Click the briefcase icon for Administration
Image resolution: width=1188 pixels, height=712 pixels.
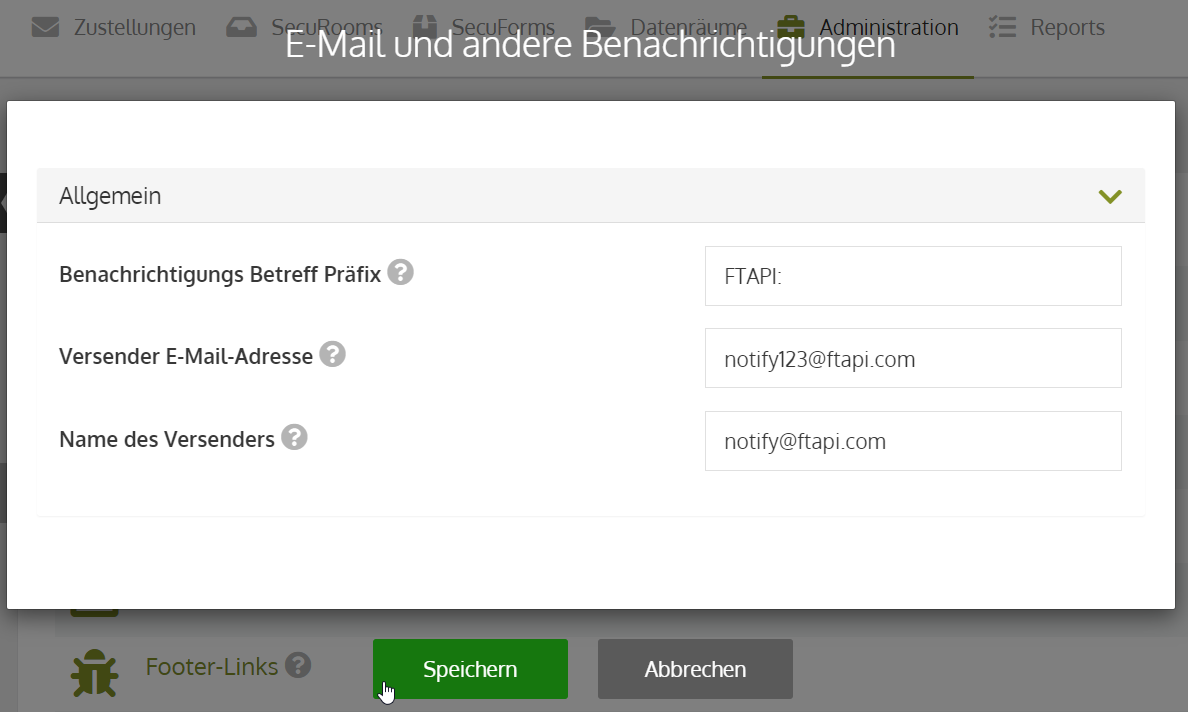click(x=791, y=27)
